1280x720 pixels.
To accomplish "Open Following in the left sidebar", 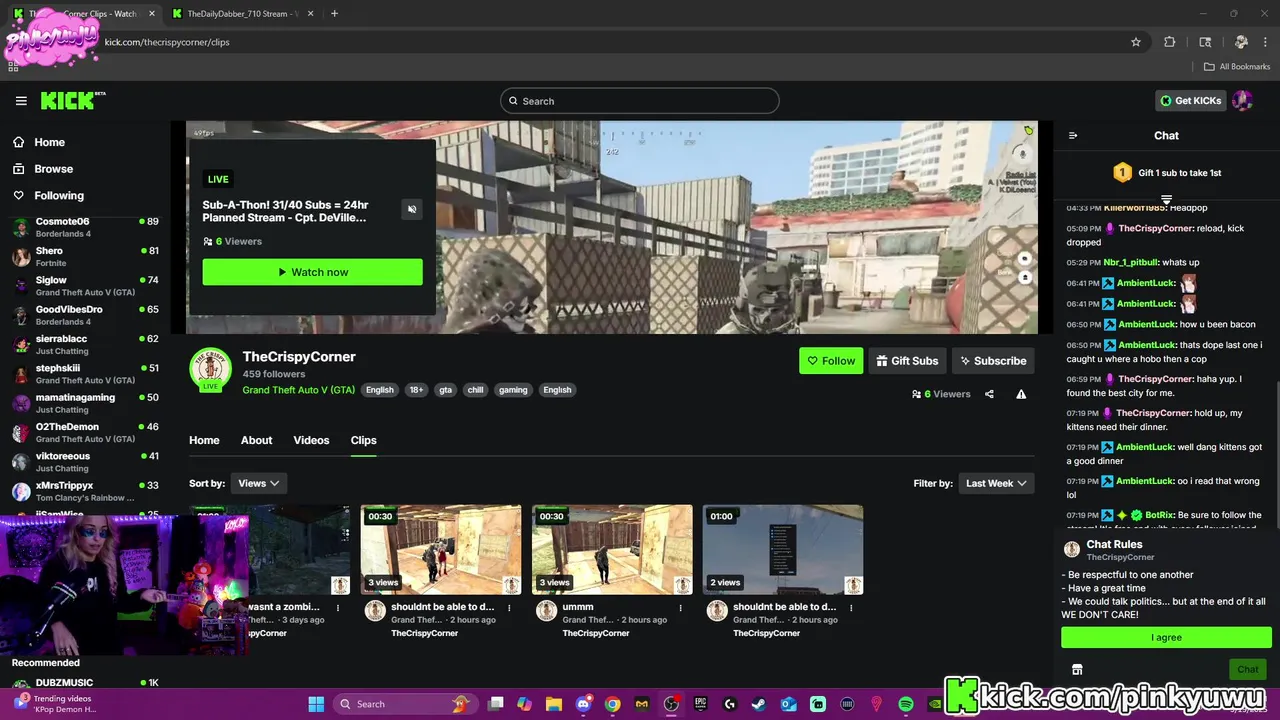I will coord(59,196).
